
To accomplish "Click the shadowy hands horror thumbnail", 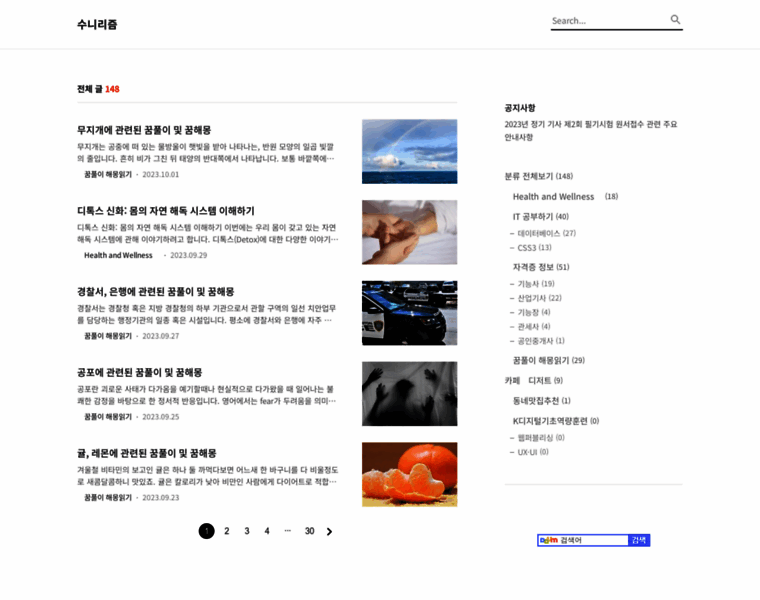I will pyautogui.click(x=410, y=394).
